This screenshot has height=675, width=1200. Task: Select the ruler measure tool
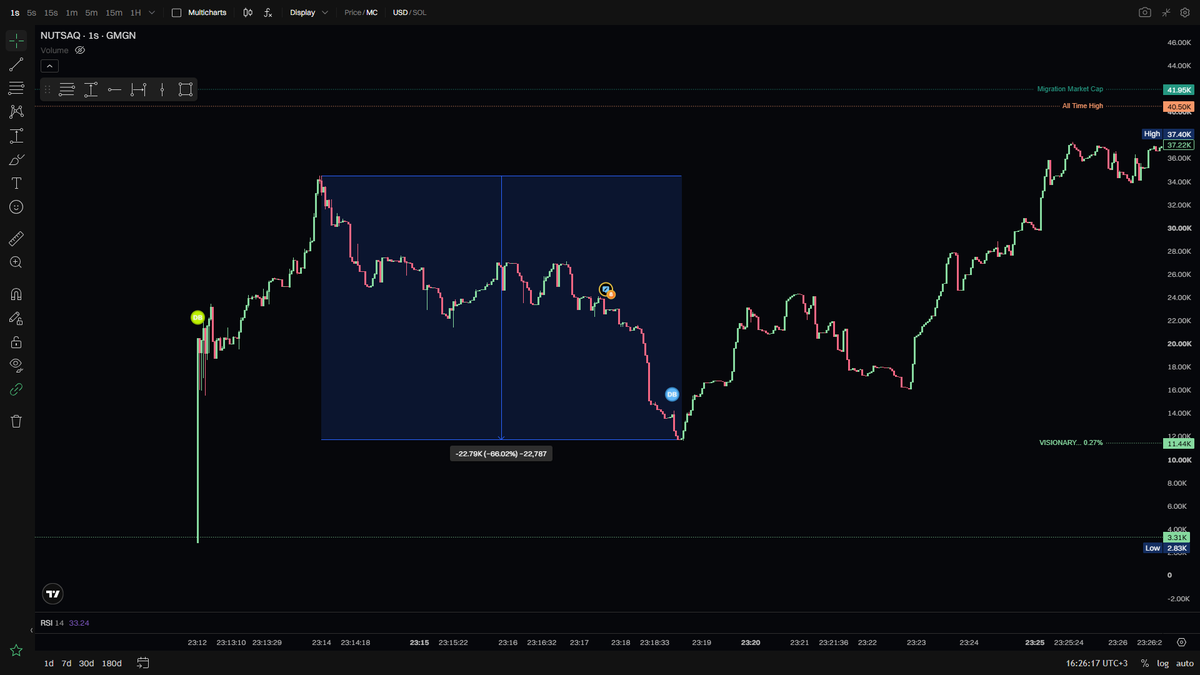pyautogui.click(x=16, y=239)
